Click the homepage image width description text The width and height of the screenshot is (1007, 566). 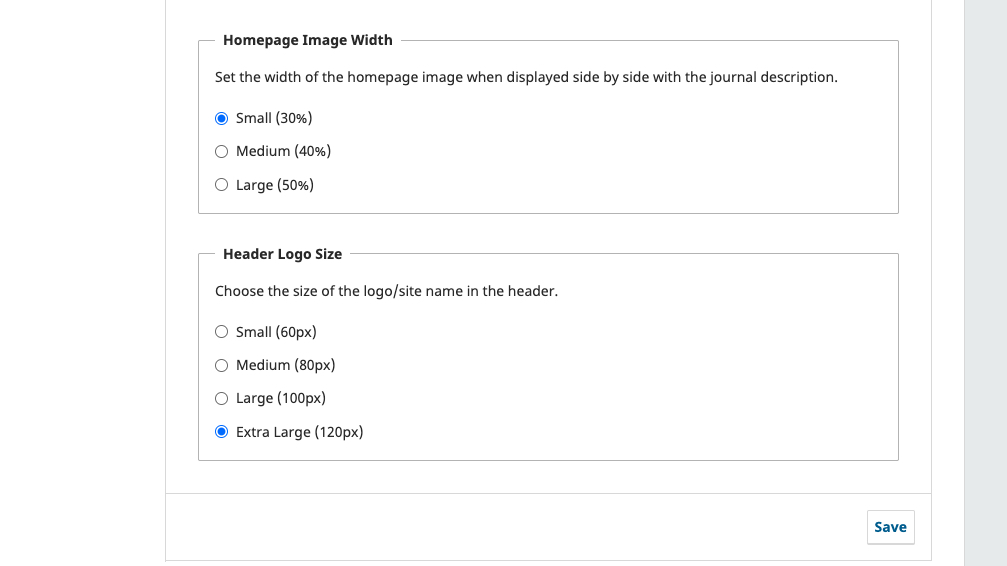(526, 77)
